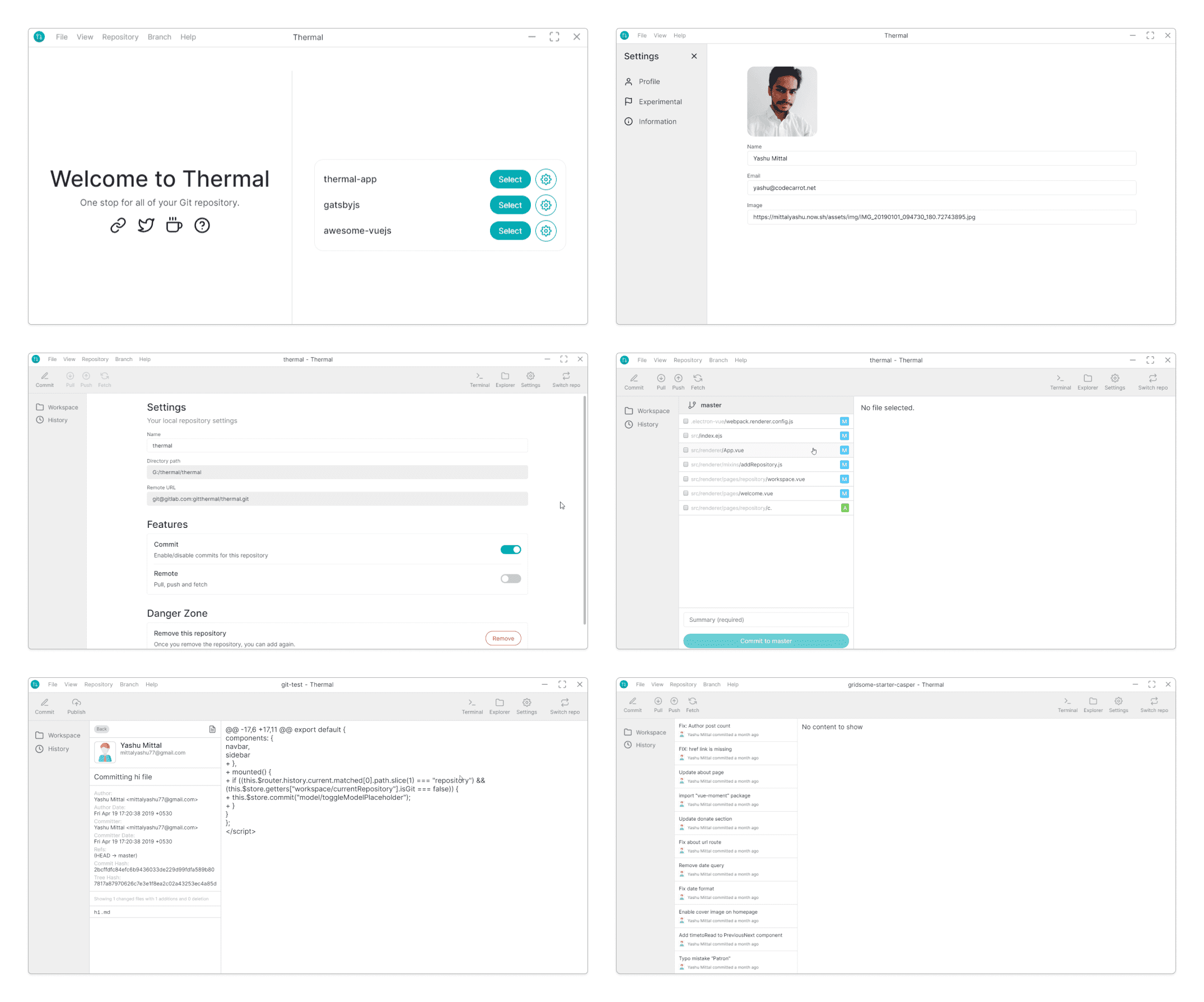The height and width of the screenshot is (1002, 1204).
Task: Click the Back button in the git-test window
Action: point(101,729)
